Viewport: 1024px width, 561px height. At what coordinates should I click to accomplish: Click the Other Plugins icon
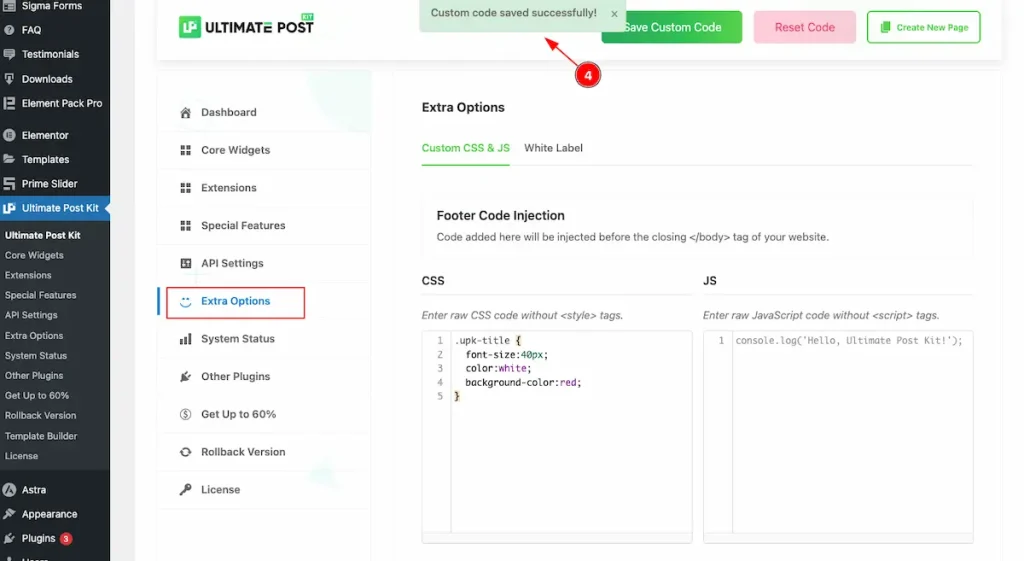(x=185, y=377)
